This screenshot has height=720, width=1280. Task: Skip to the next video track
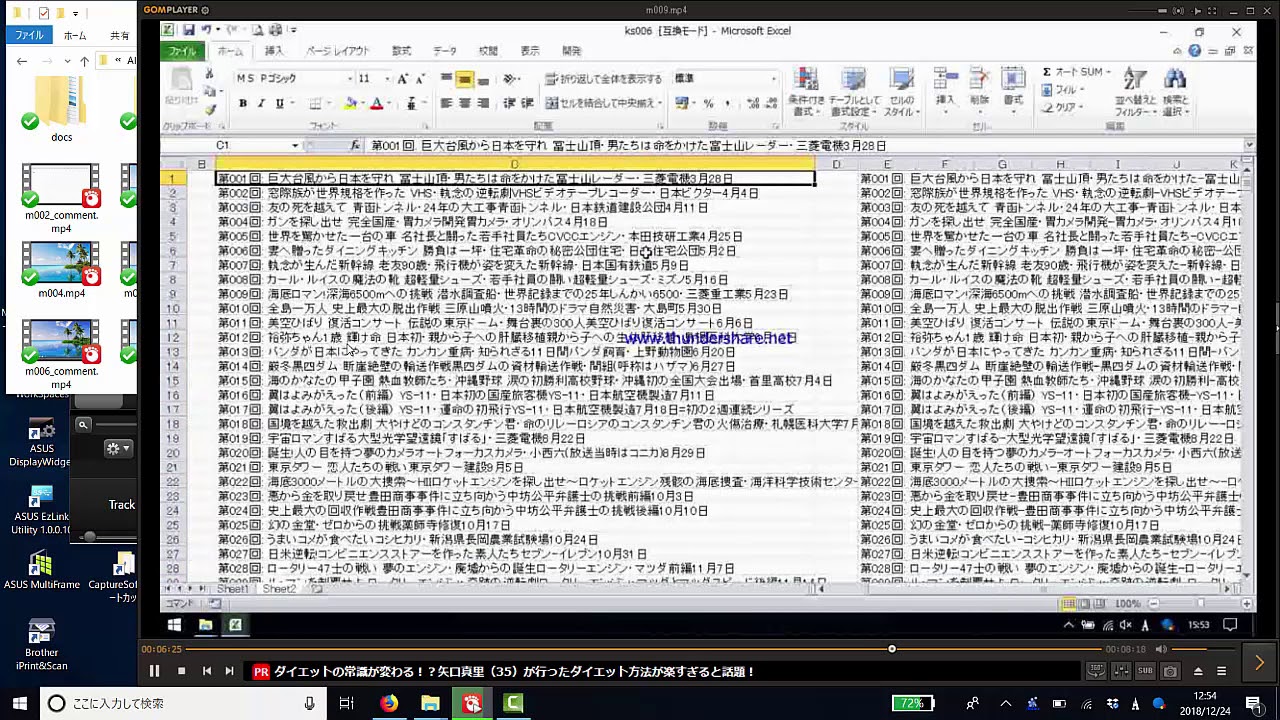pos(229,671)
